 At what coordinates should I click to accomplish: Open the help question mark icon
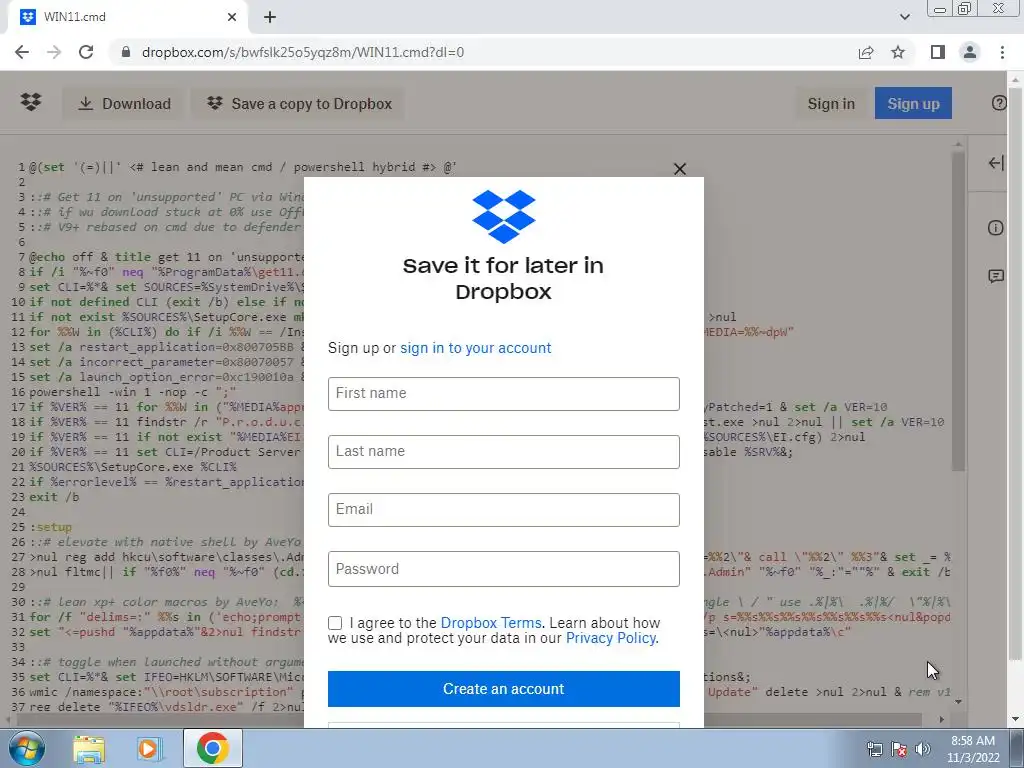999,103
